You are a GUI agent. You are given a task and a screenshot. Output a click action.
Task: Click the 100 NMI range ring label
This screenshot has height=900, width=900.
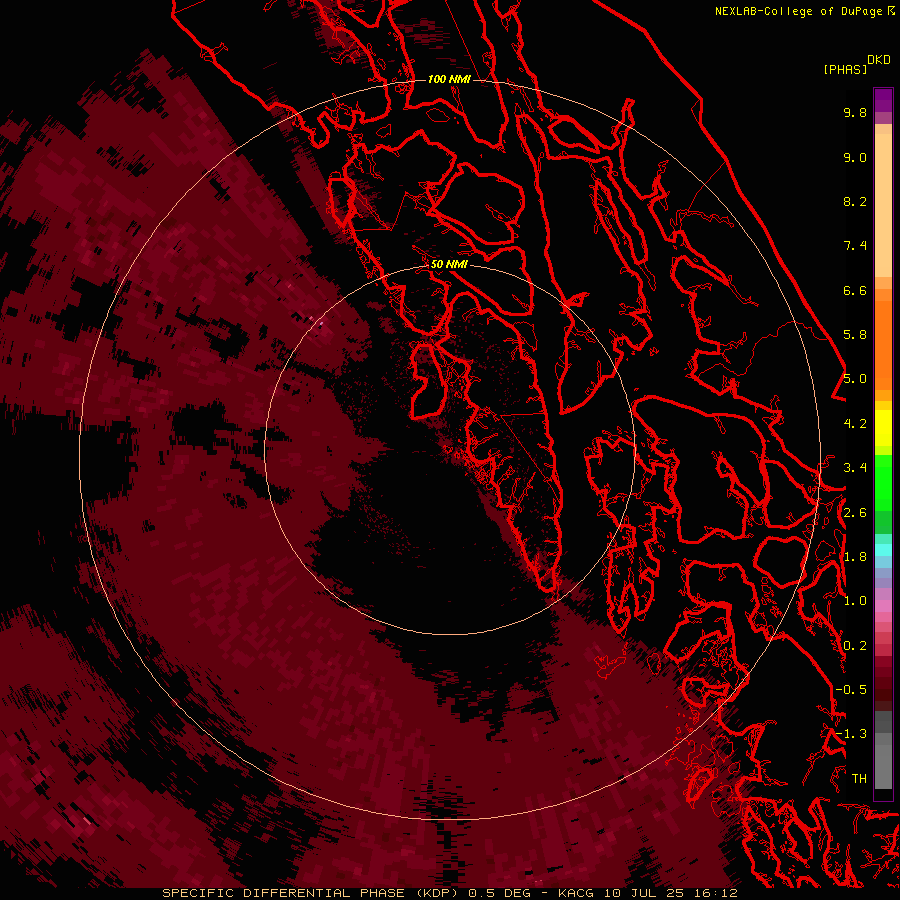click(x=449, y=79)
